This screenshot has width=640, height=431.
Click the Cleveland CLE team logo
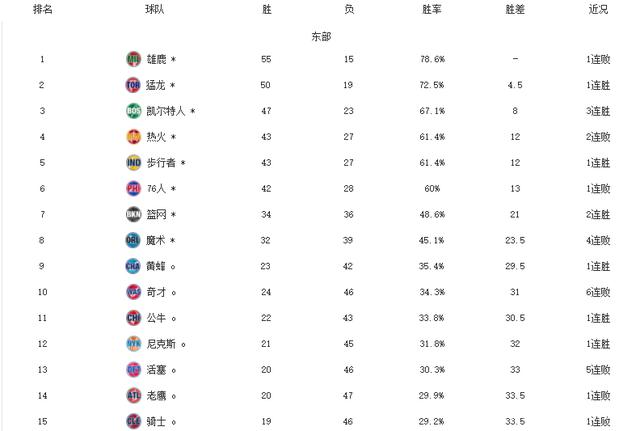click(133, 421)
